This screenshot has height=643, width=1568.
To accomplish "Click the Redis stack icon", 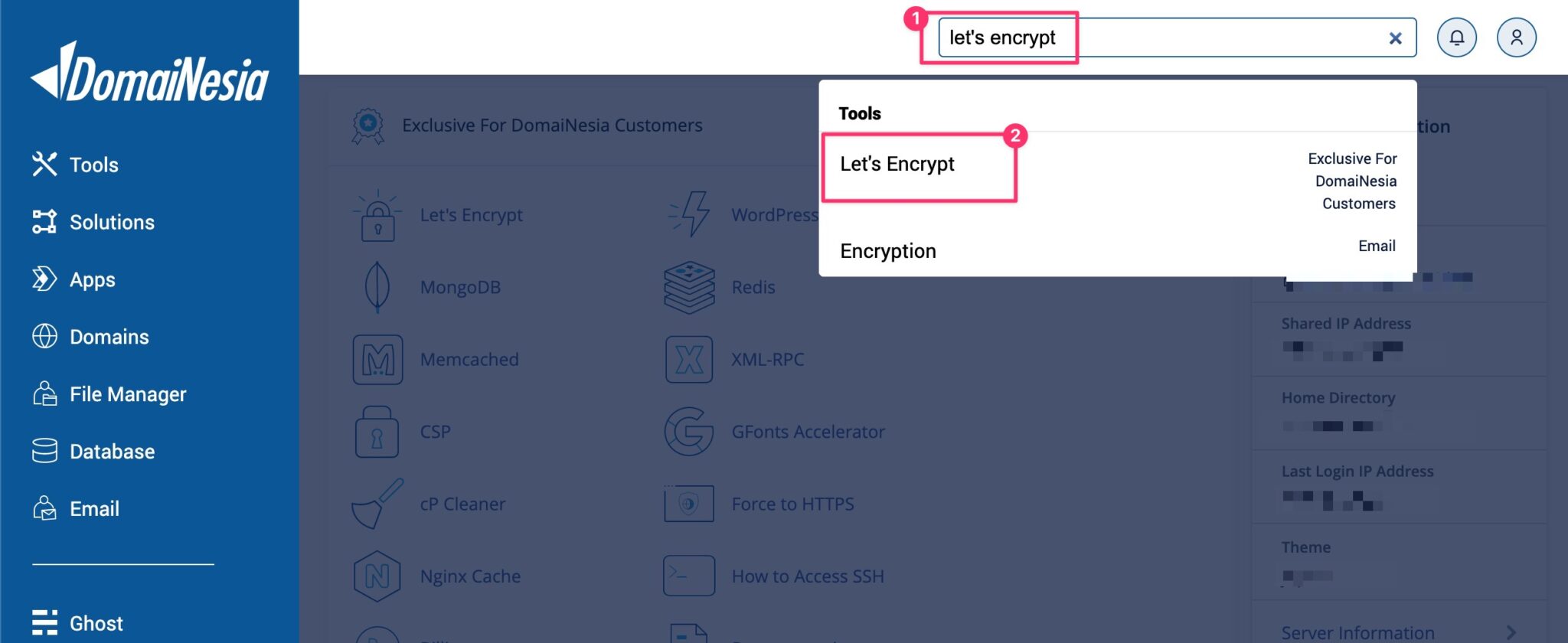I will (x=688, y=287).
